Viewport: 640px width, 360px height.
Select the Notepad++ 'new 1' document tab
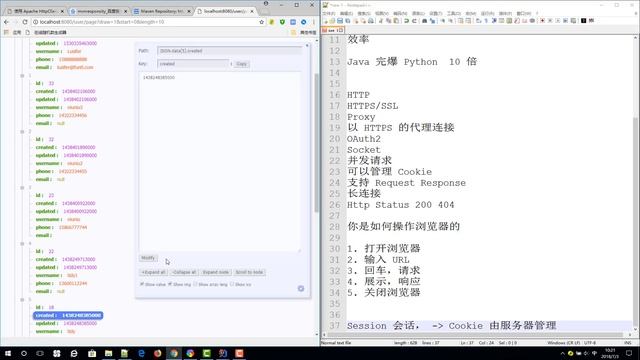(x=333, y=30)
